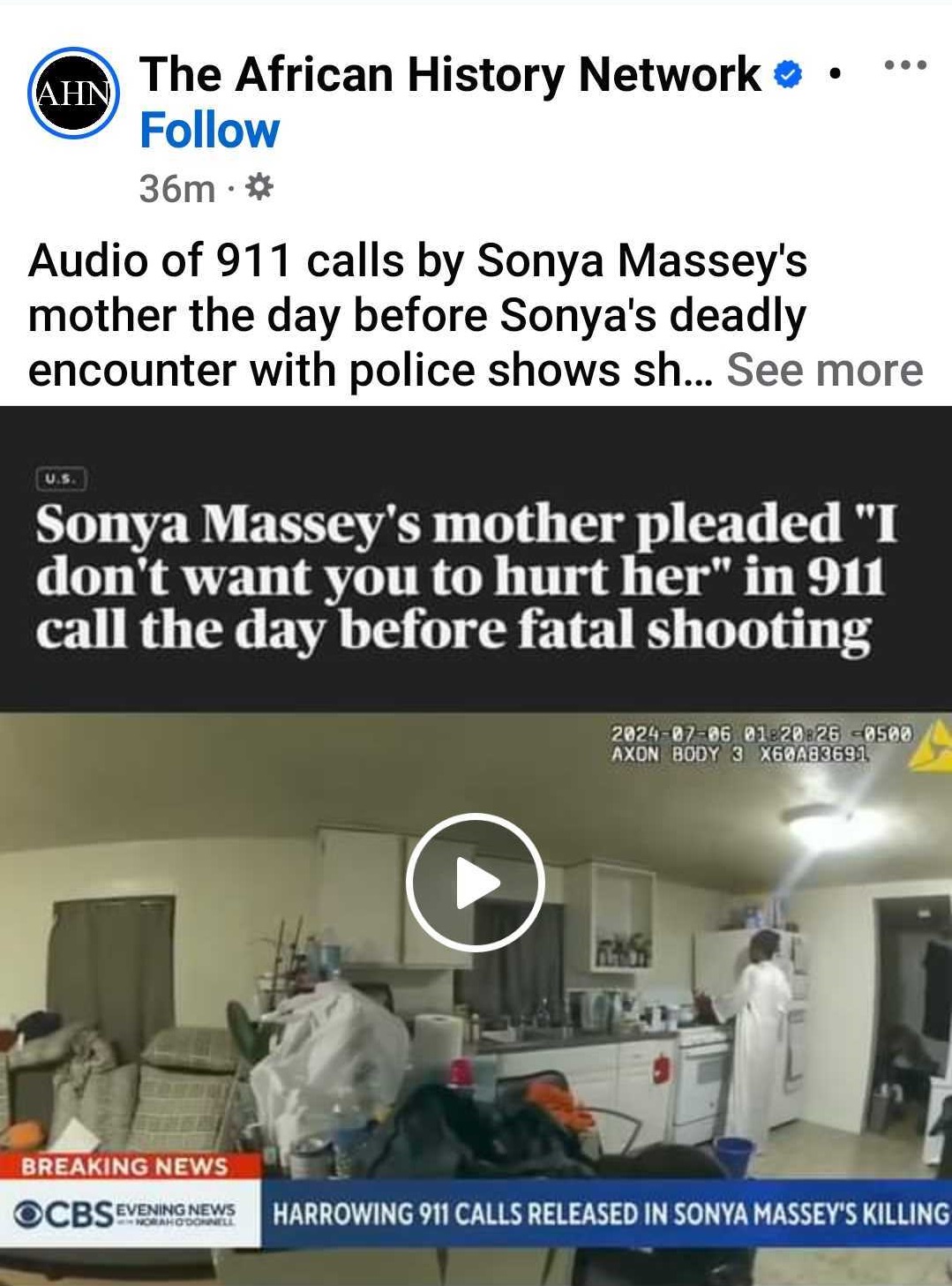Click the Breaking News banner label
The image size is (952, 1286).
[124, 1167]
